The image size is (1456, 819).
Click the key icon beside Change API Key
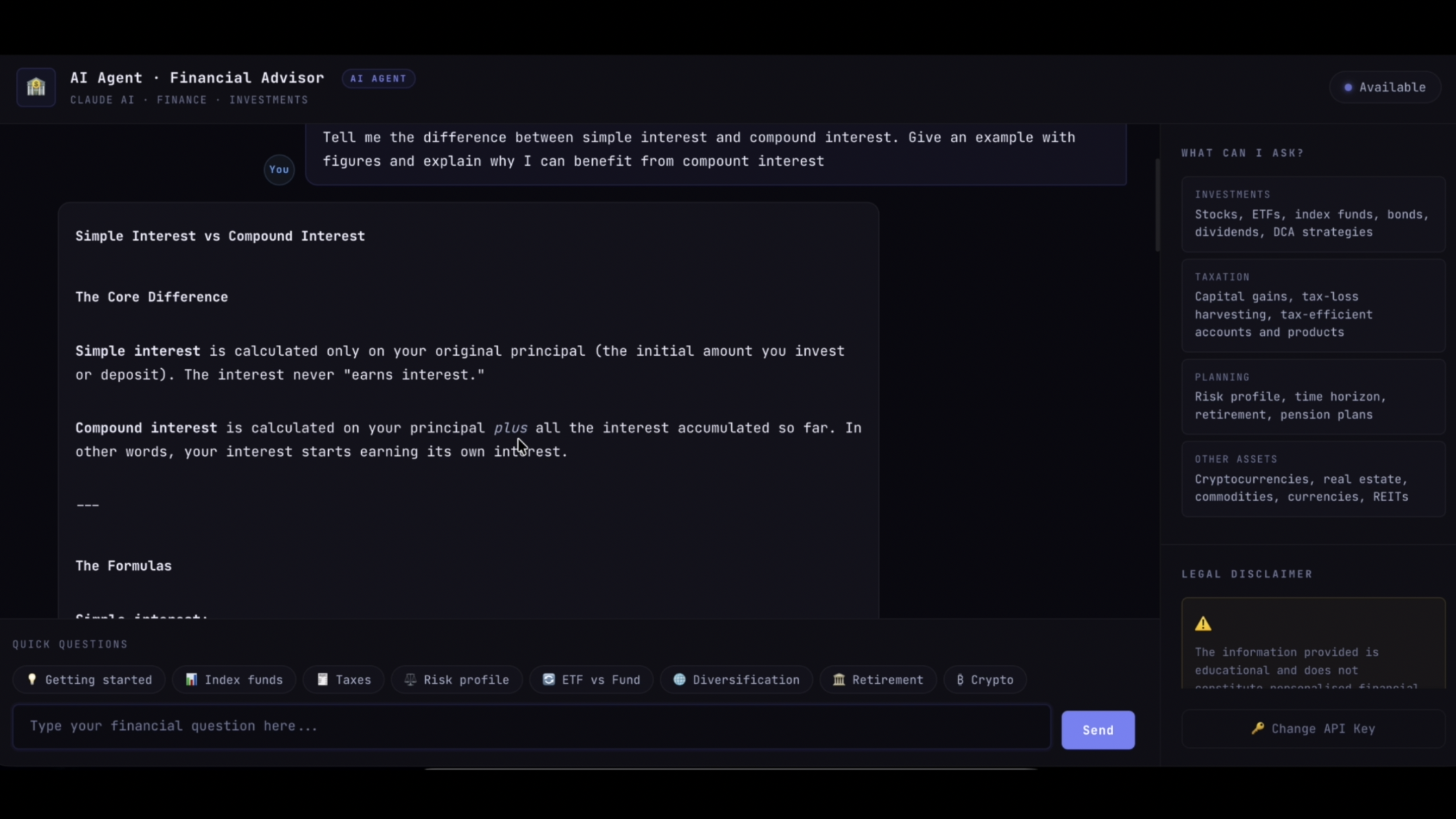click(x=1258, y=728)
